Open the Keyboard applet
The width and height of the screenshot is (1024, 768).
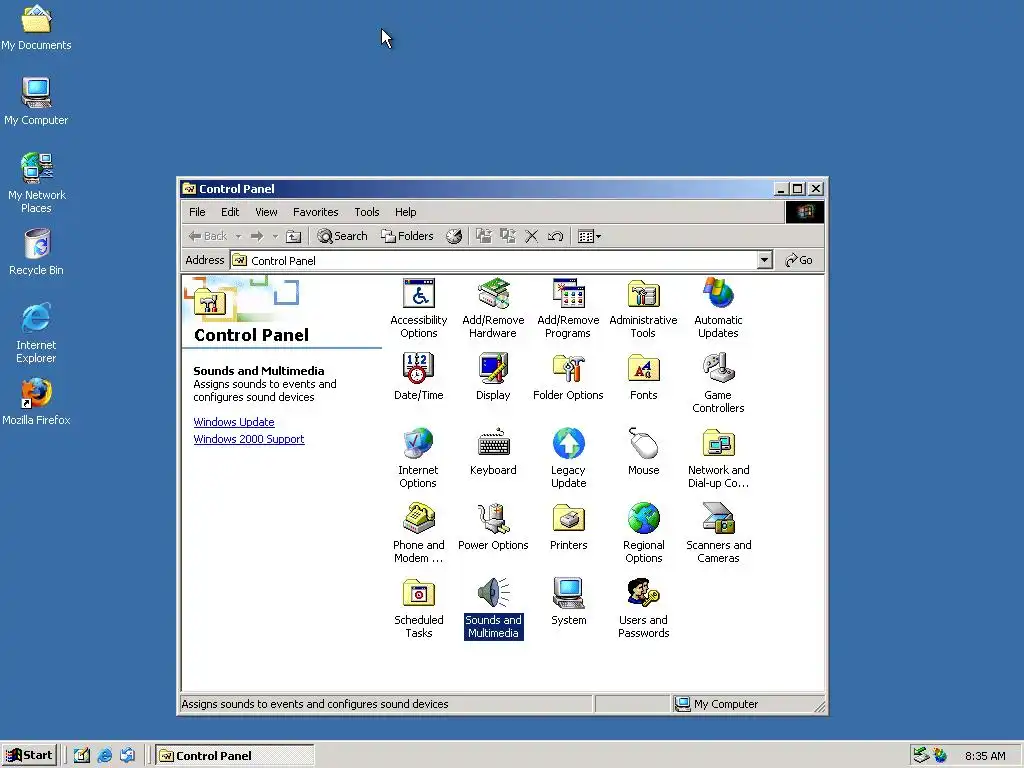tap(493, 452)
